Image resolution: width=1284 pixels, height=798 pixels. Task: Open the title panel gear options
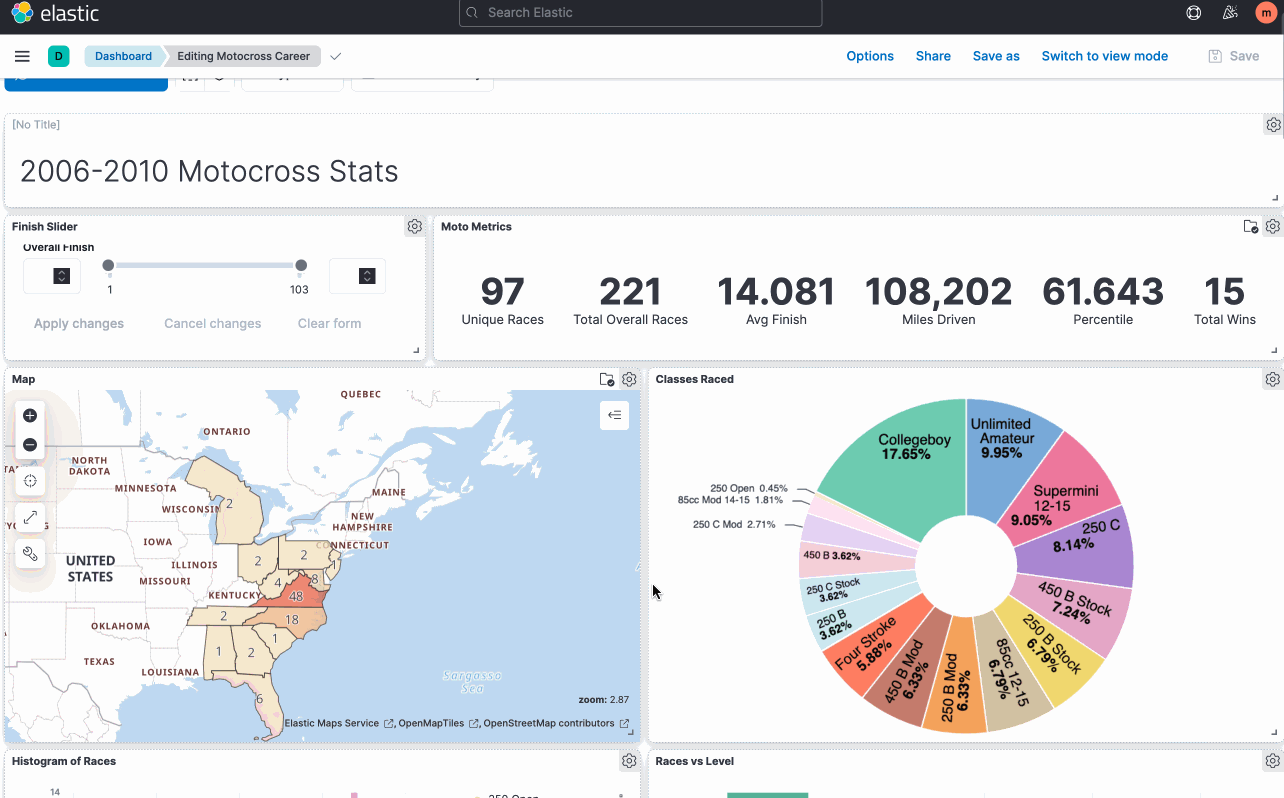pyautogui.click(x=1273, y=125)
